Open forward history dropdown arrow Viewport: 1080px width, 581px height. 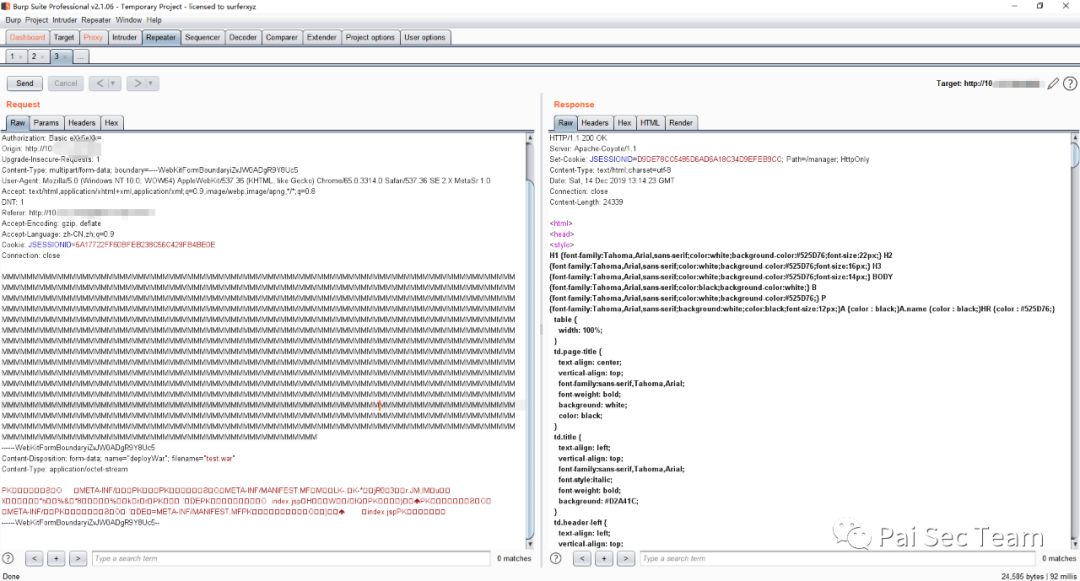click(152, 83)
